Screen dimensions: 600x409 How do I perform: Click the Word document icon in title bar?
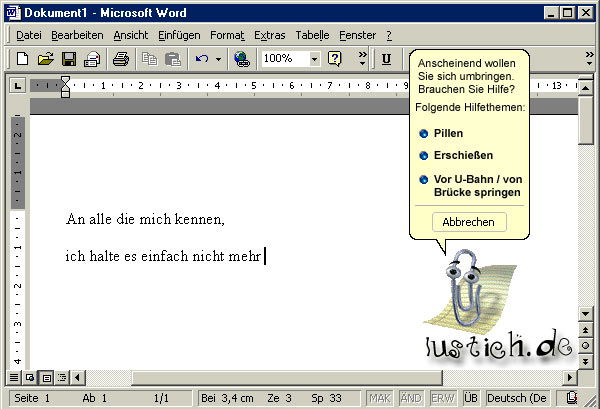(x=14, y=13)
